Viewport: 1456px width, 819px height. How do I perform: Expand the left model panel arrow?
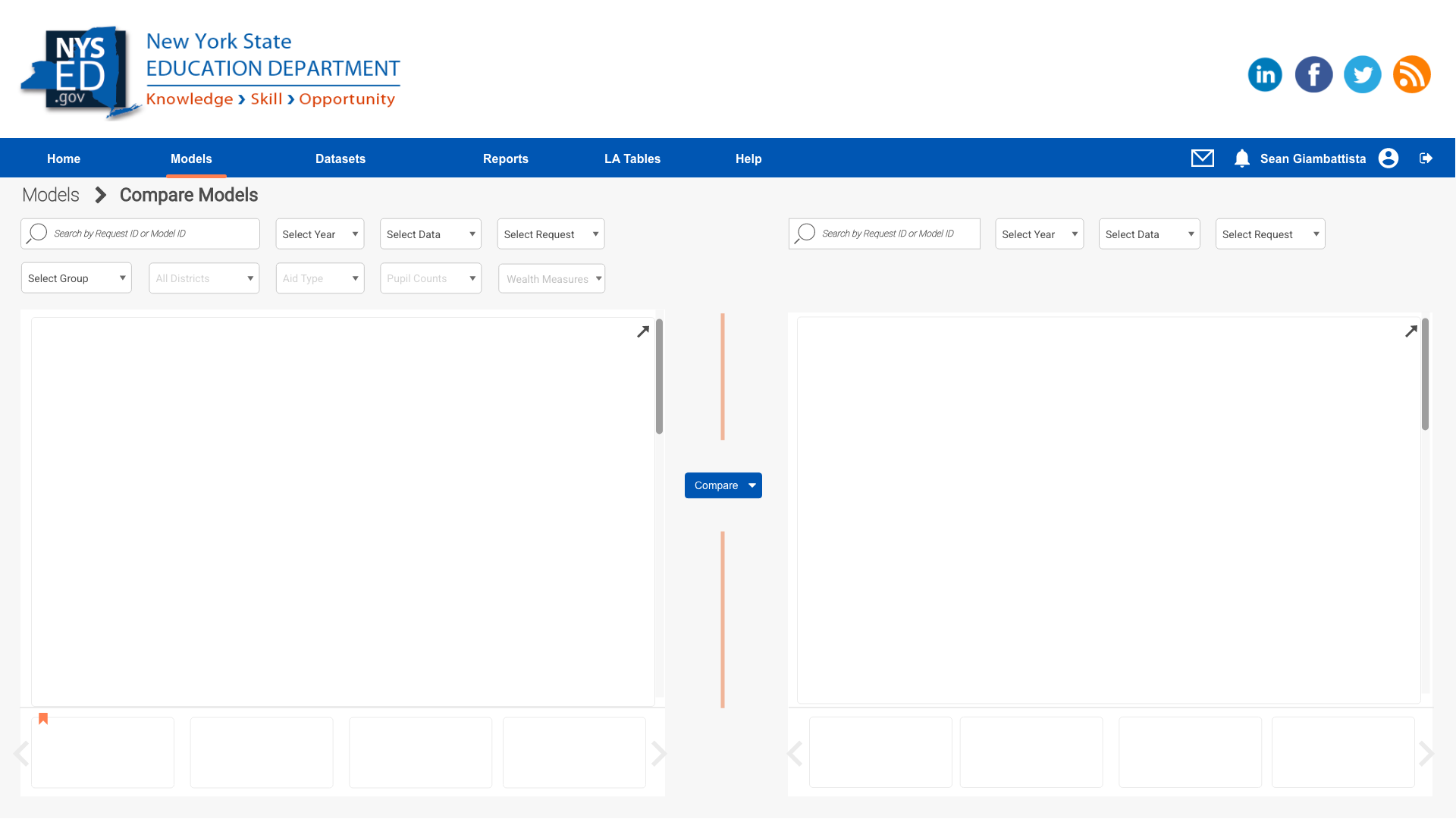643,331
